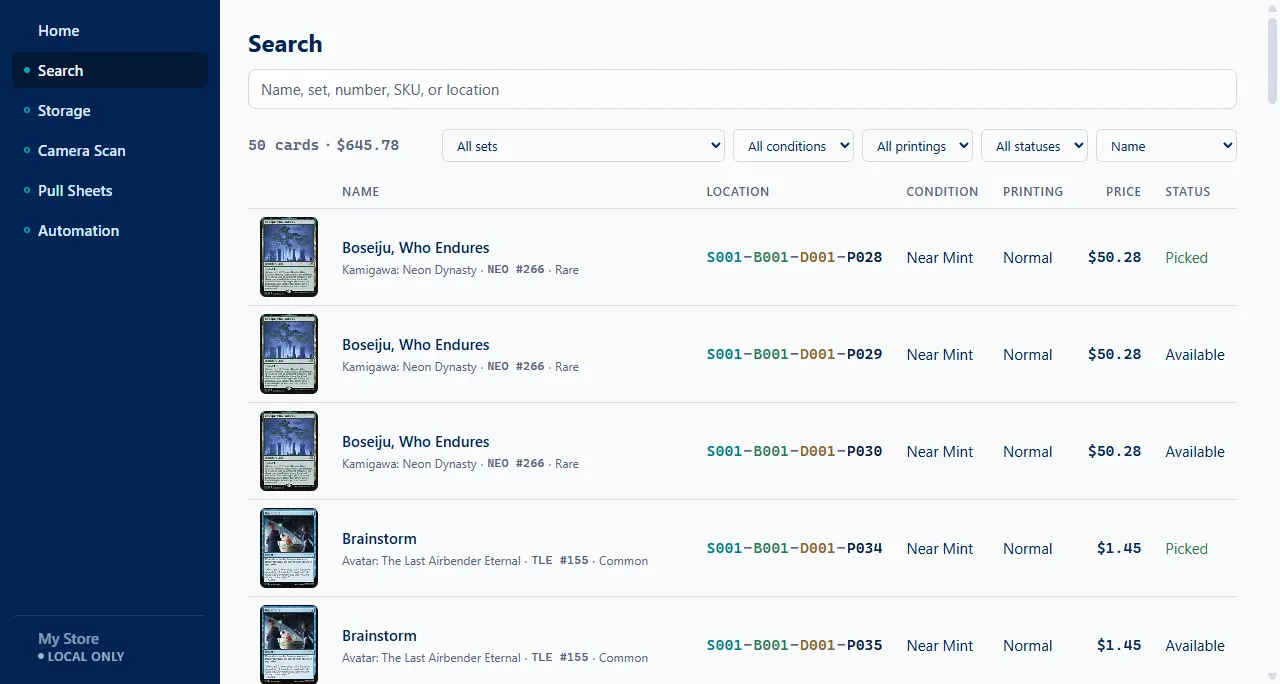This screenshot has width=1280, height=684.
Task: Click Boseiju, Who Endures name at P028
Action: click(x=416, y=248)
